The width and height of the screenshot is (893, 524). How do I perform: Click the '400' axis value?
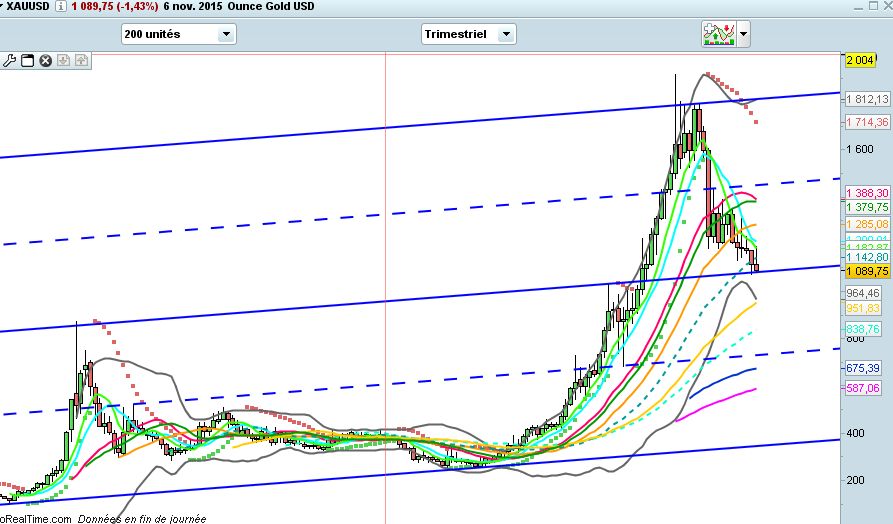[x=855, y=433]
